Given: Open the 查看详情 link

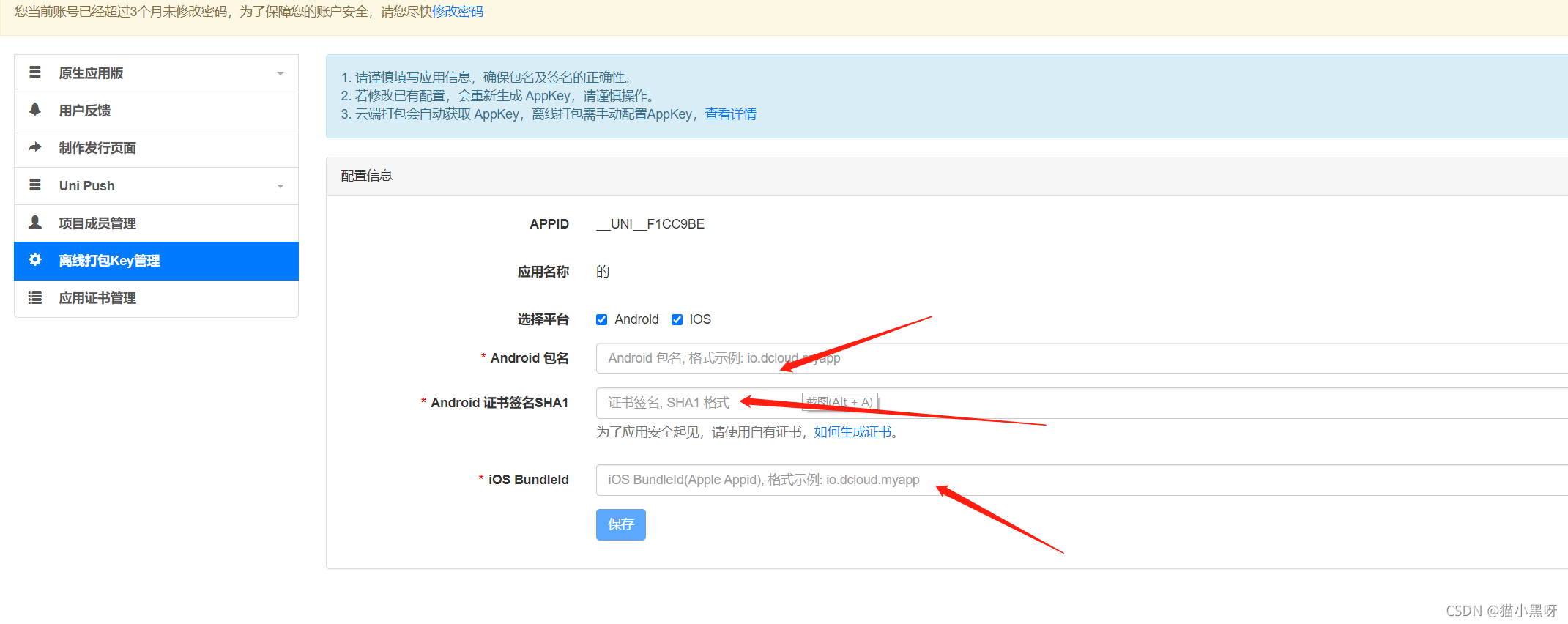Looking at the screenshot, I should [730, 114].
